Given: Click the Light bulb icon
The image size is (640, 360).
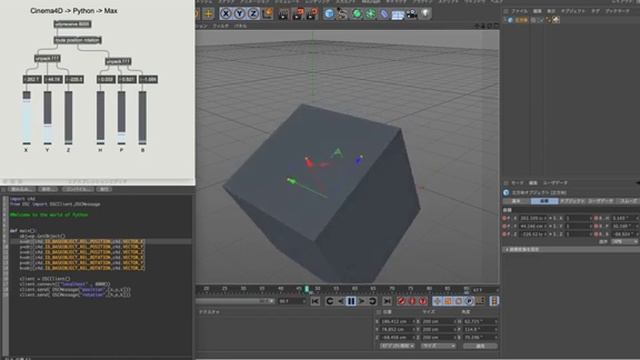Looking at the screenshot, I should coord(425,14).
